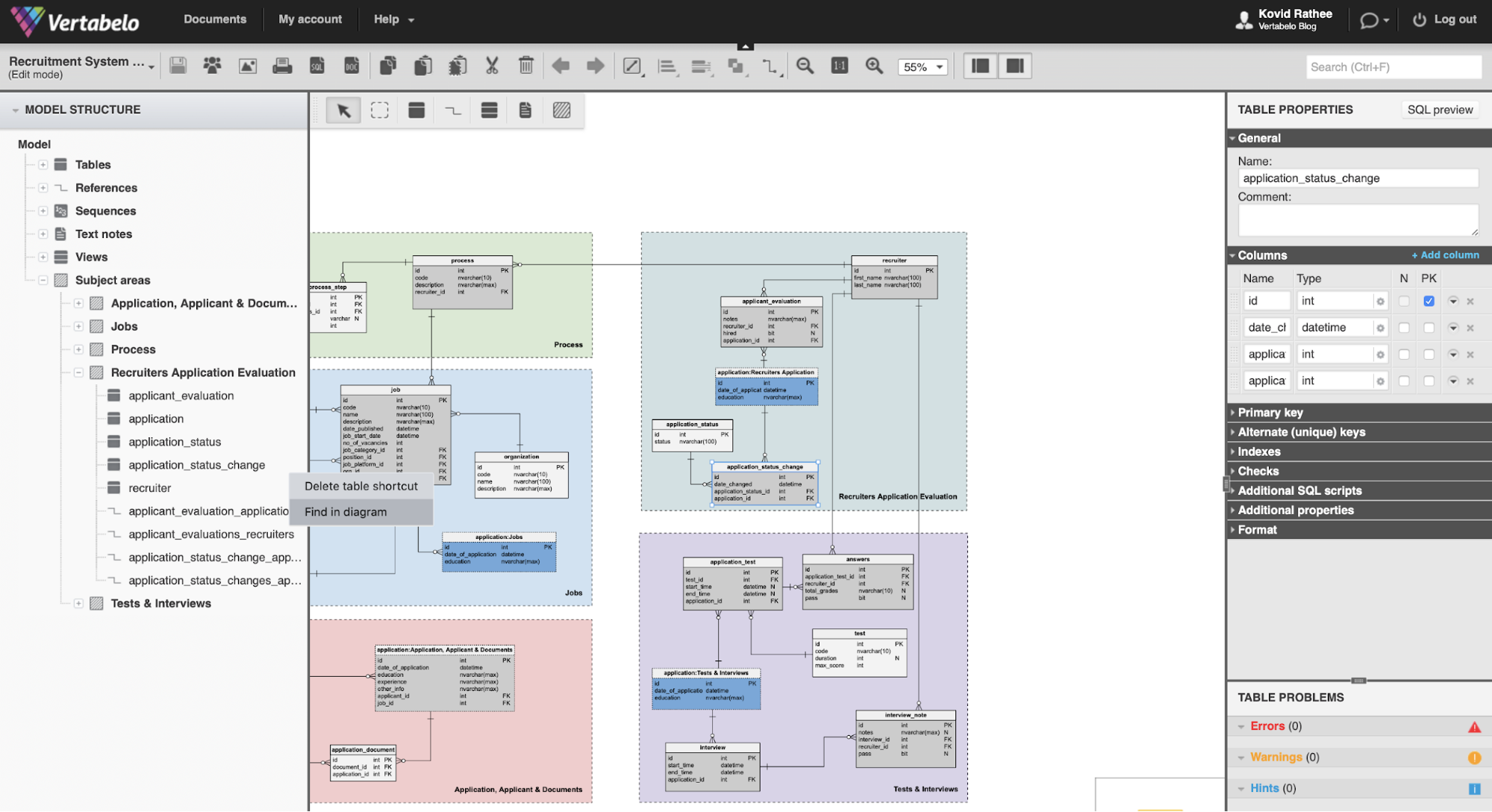The width and height of the screenshot is (1492, 812).
Task: Click the print diagram icon
Action: pyautogui.click(x=282, y=67)
